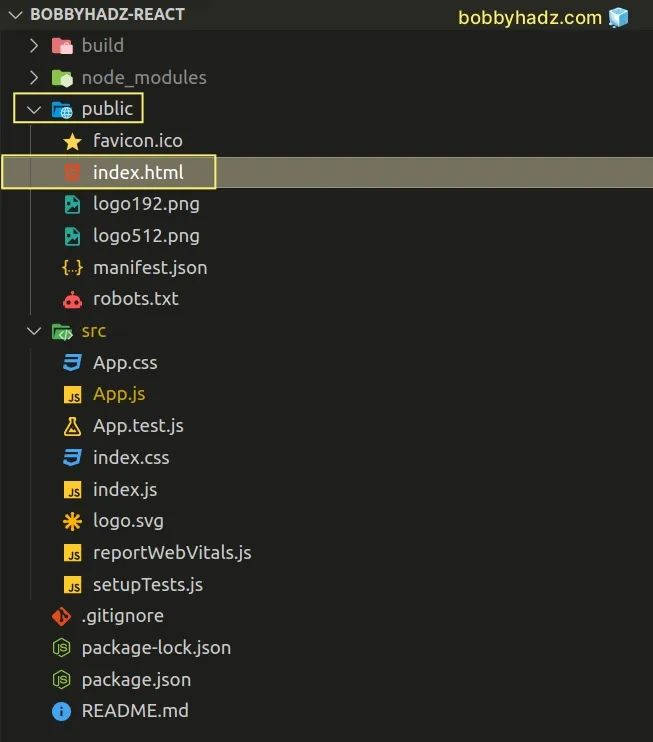Click the star icon for favicon.ico
The height and width of the screenshot is (742, 653).
coord(72,141)
